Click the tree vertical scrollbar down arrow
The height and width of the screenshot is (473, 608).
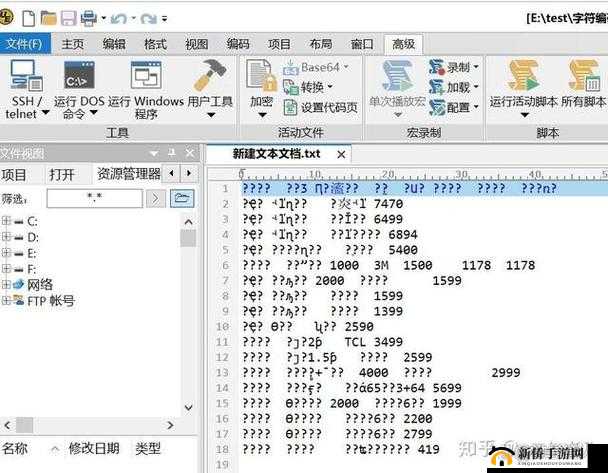tap(188, 407)
